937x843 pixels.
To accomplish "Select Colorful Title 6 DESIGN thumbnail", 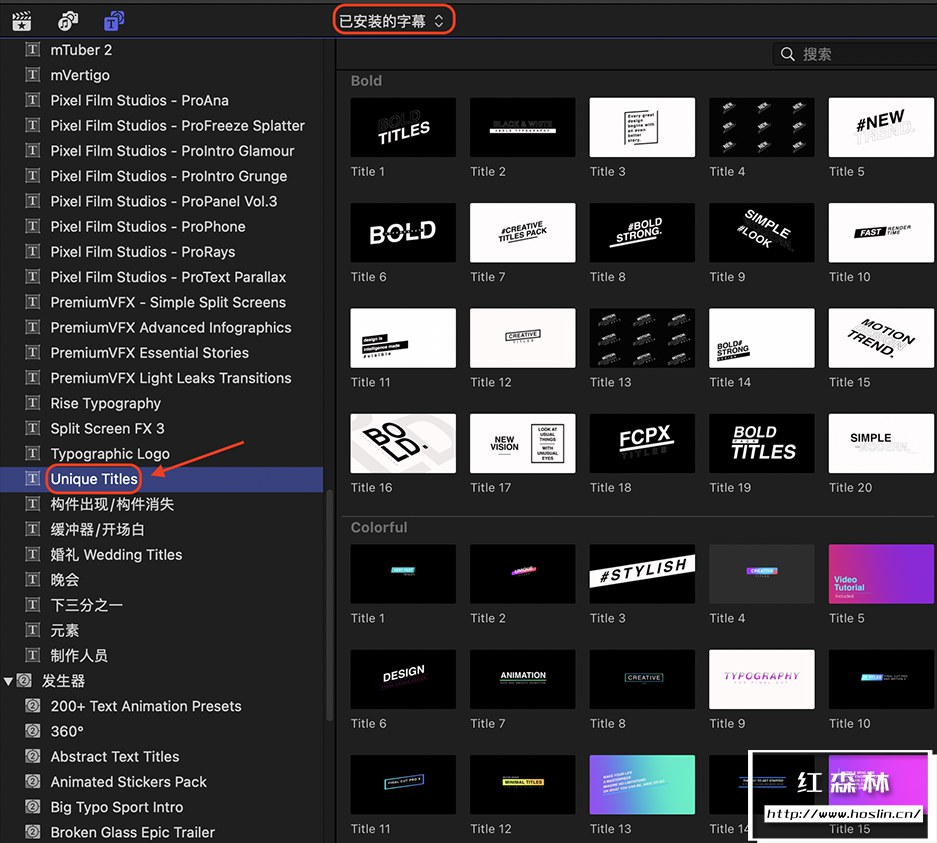I will tap(403, 679).
